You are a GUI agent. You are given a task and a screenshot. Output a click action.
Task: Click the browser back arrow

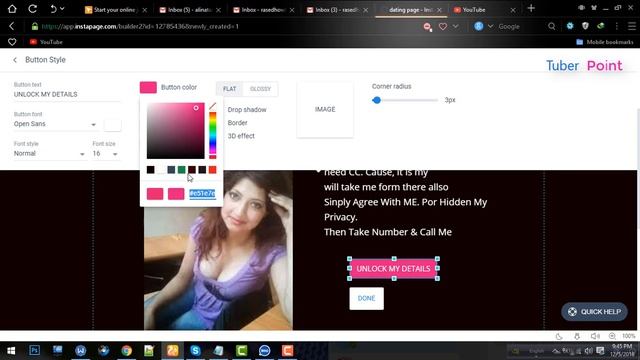pos(11,26)
